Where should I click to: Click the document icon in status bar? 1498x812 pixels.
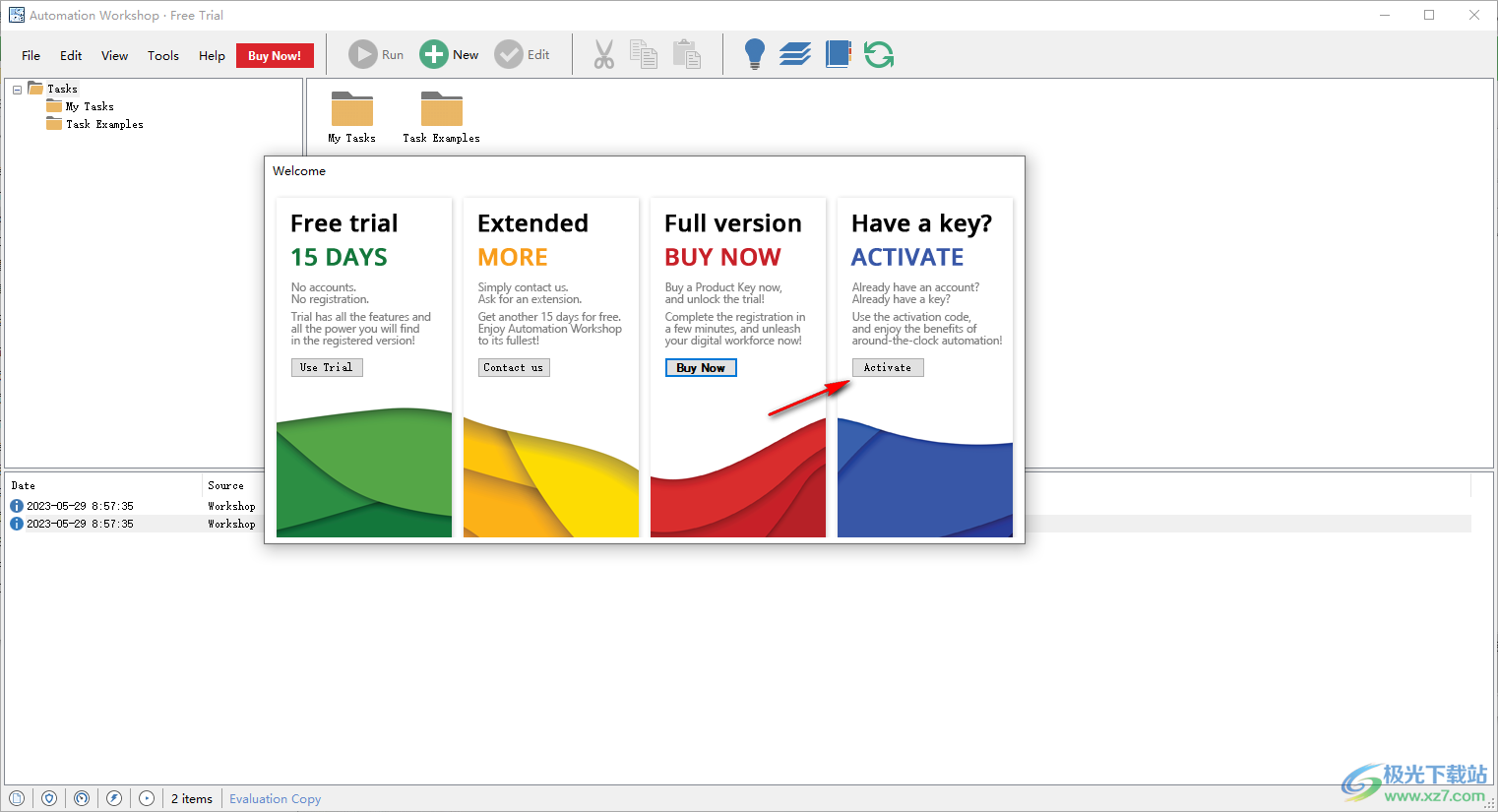tap(17, 798)
